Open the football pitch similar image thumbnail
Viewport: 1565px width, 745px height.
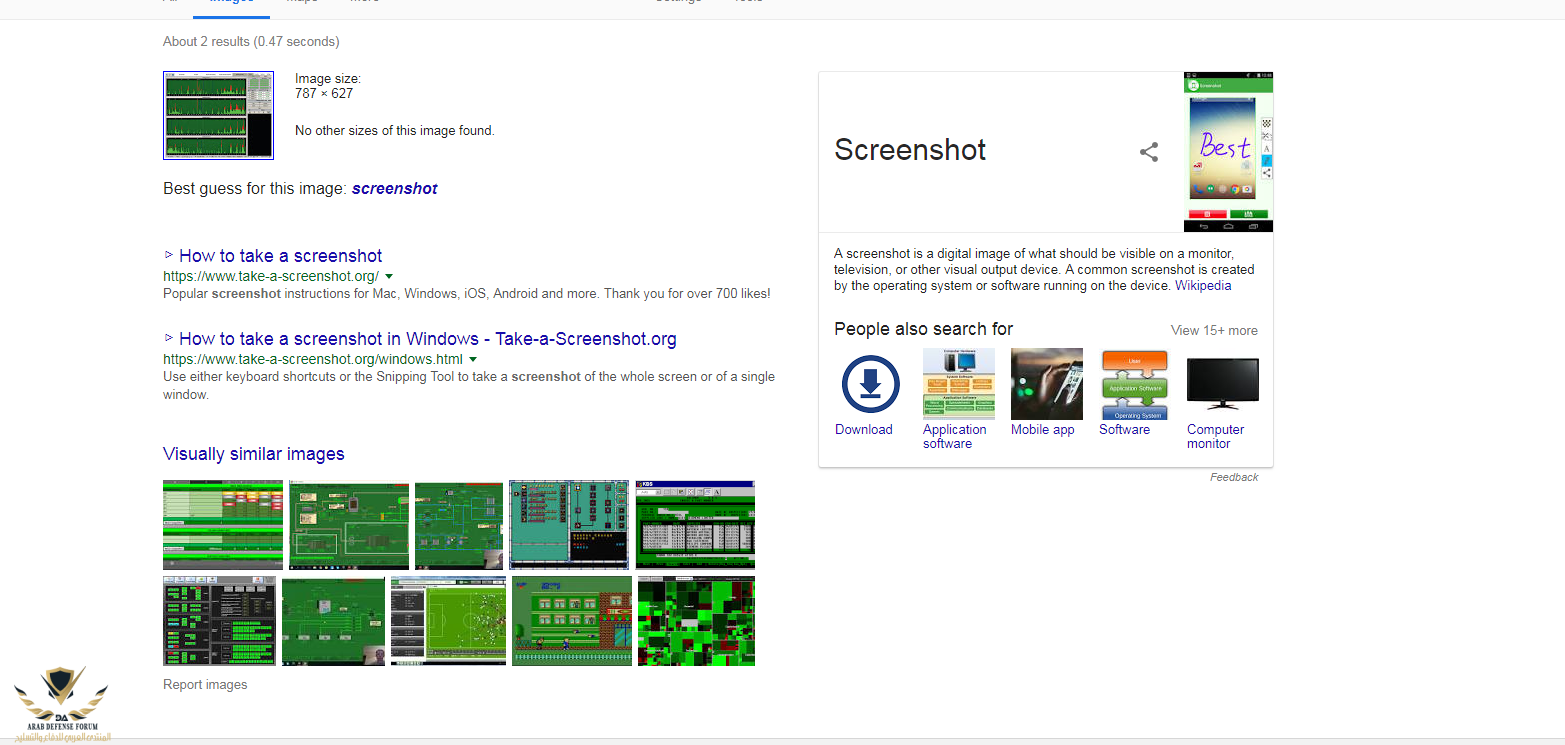447,621
